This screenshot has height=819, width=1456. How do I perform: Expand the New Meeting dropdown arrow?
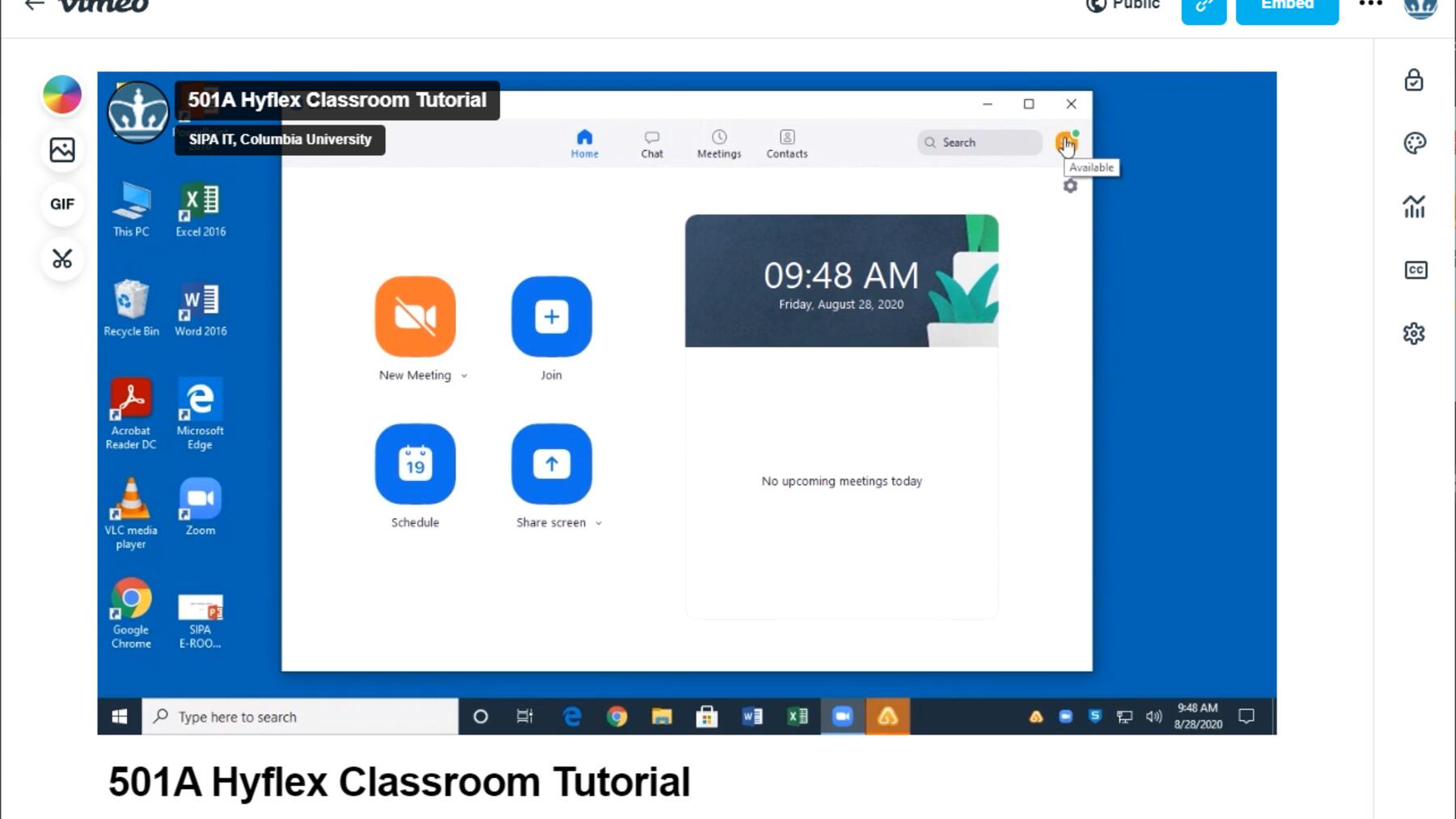(464, 376)
